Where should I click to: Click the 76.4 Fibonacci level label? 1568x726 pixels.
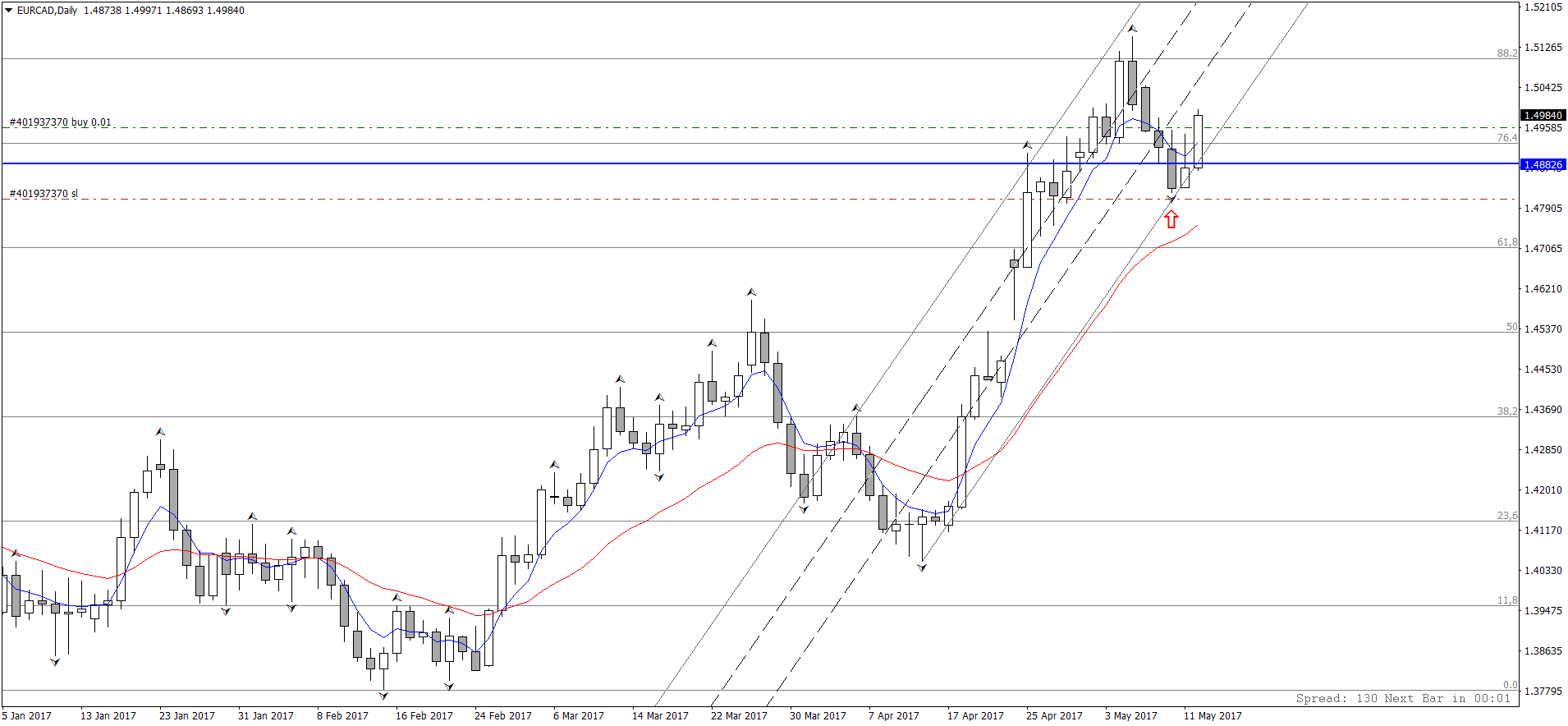pyautogui.click(x=1507, y=138)
